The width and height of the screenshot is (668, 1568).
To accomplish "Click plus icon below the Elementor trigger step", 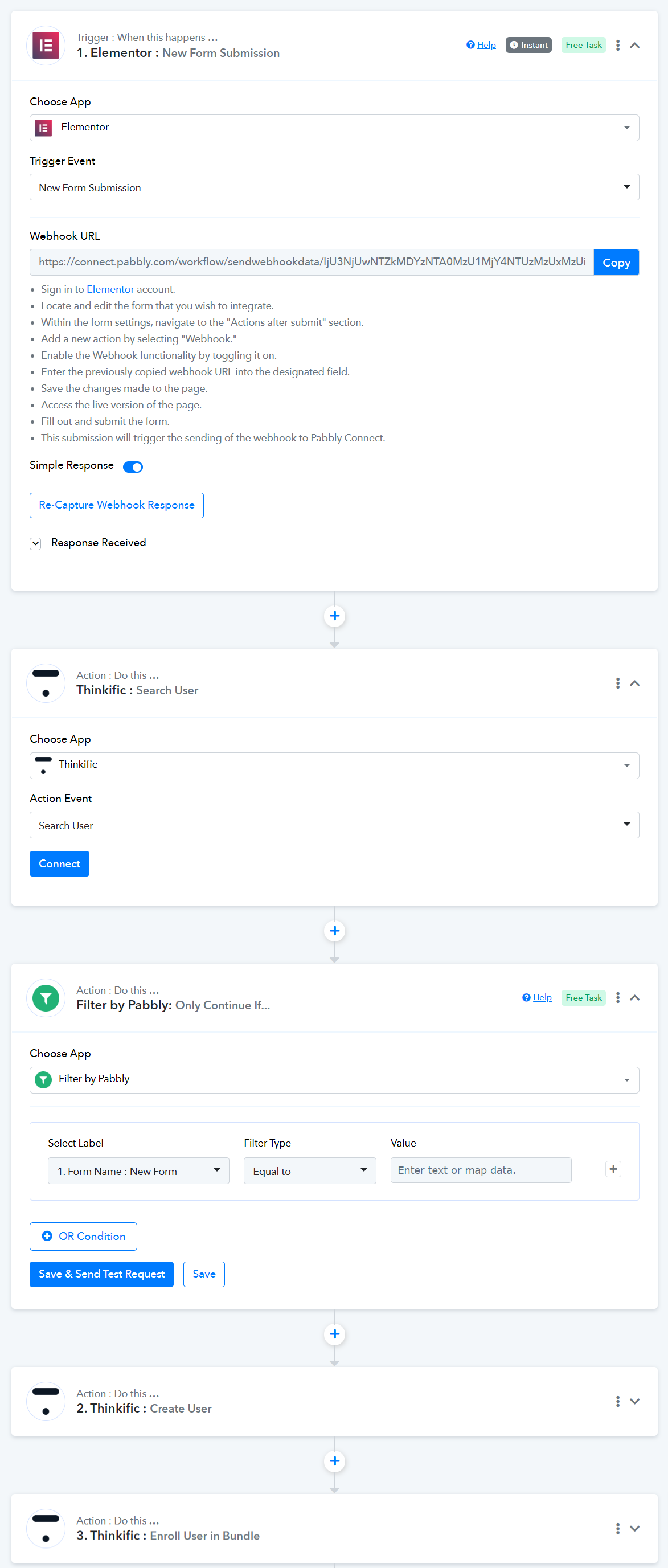I will tap(334, 615).
